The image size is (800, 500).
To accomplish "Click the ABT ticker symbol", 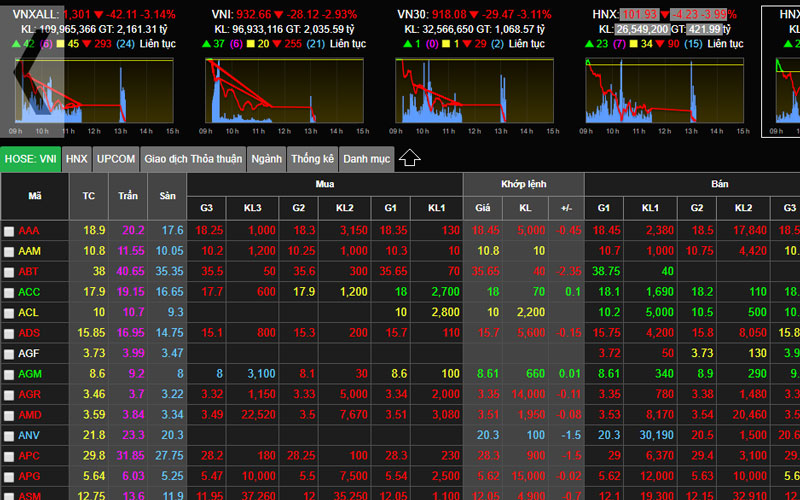I will pyautogui.click(x=29, y=271).
